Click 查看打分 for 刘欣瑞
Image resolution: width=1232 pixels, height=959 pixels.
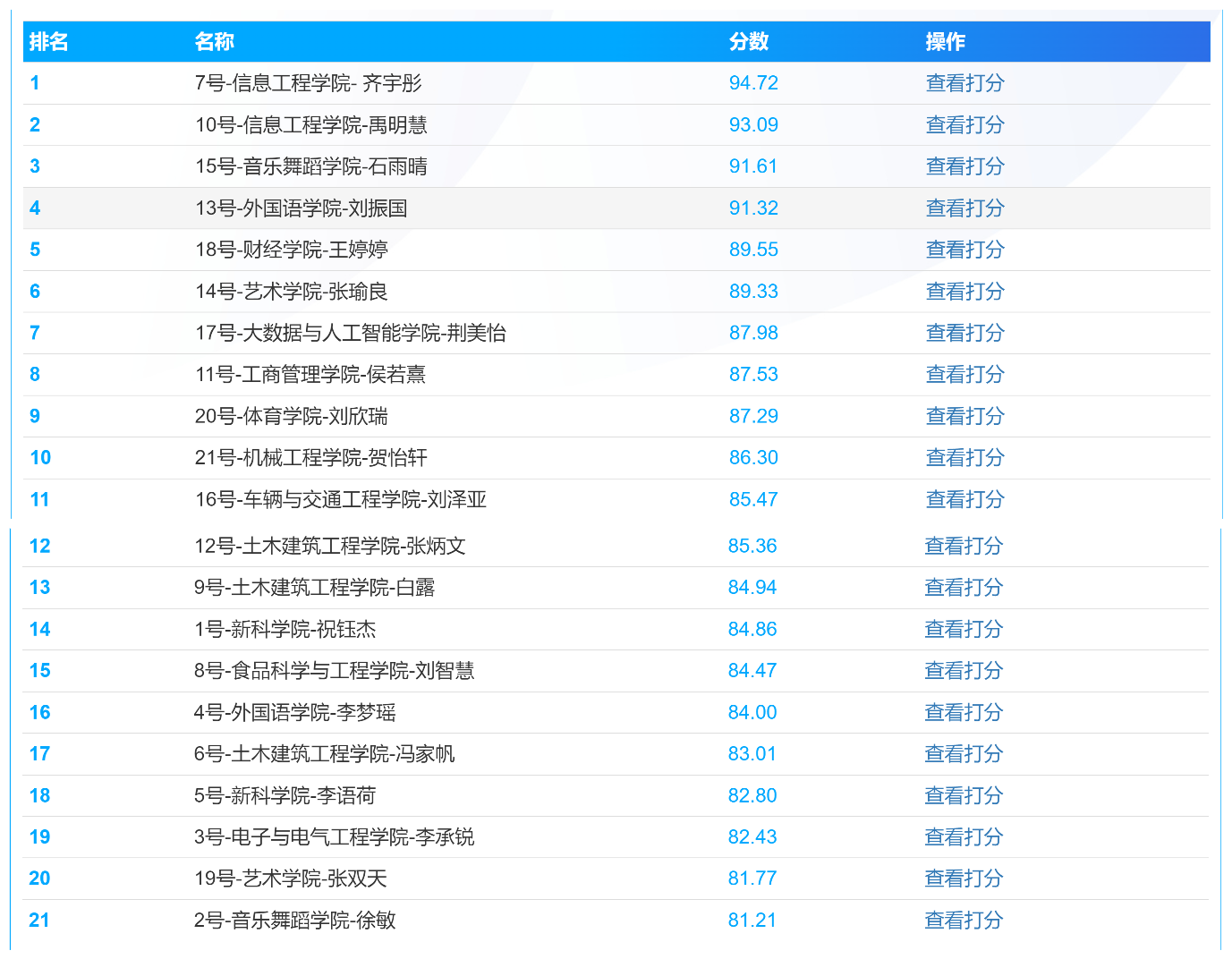964,416
